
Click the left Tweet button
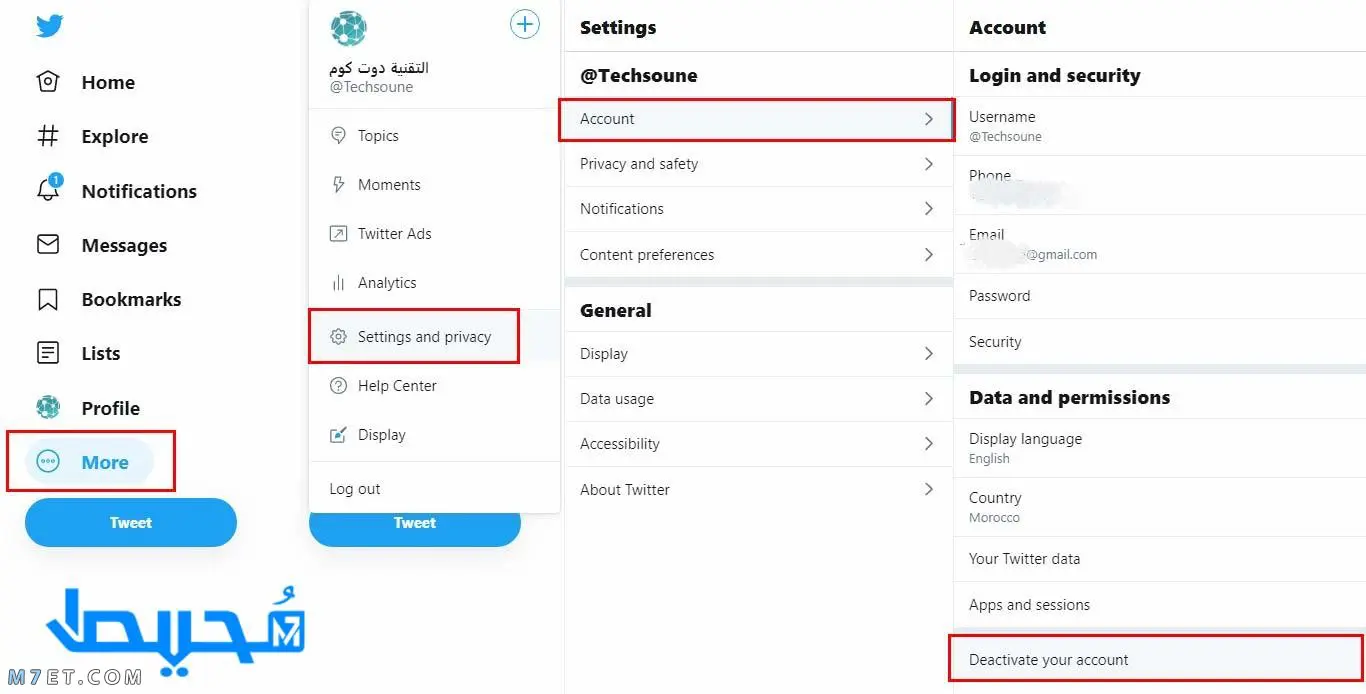coord(131,523)
